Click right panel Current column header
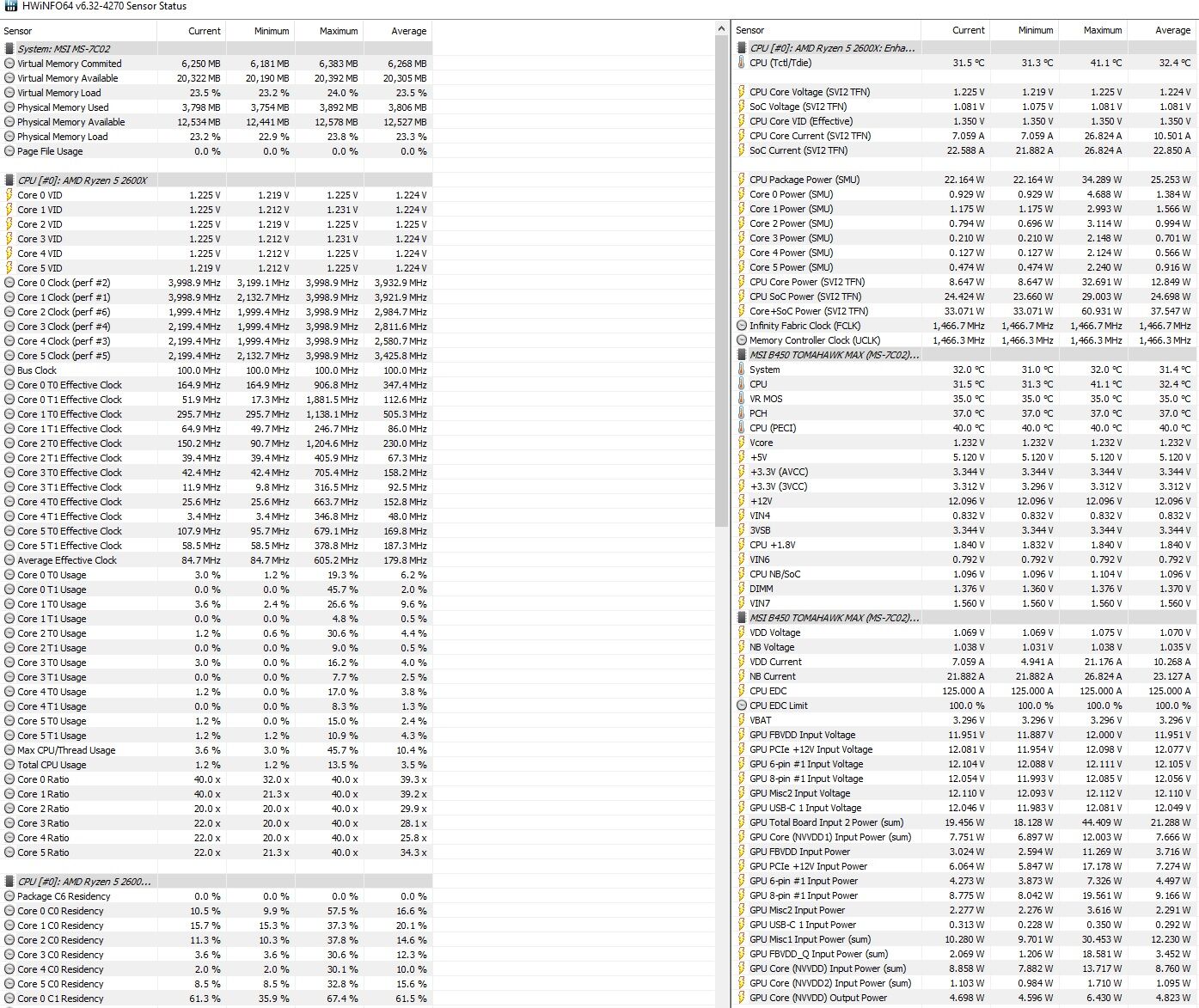 (x=955, y=30)
